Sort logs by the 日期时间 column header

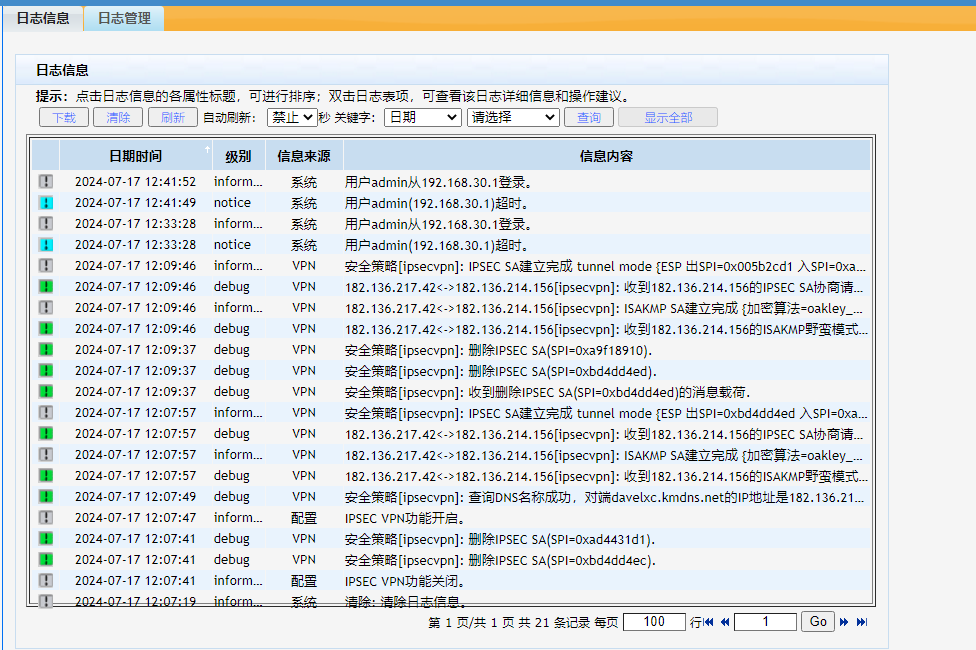click(136, 156)
